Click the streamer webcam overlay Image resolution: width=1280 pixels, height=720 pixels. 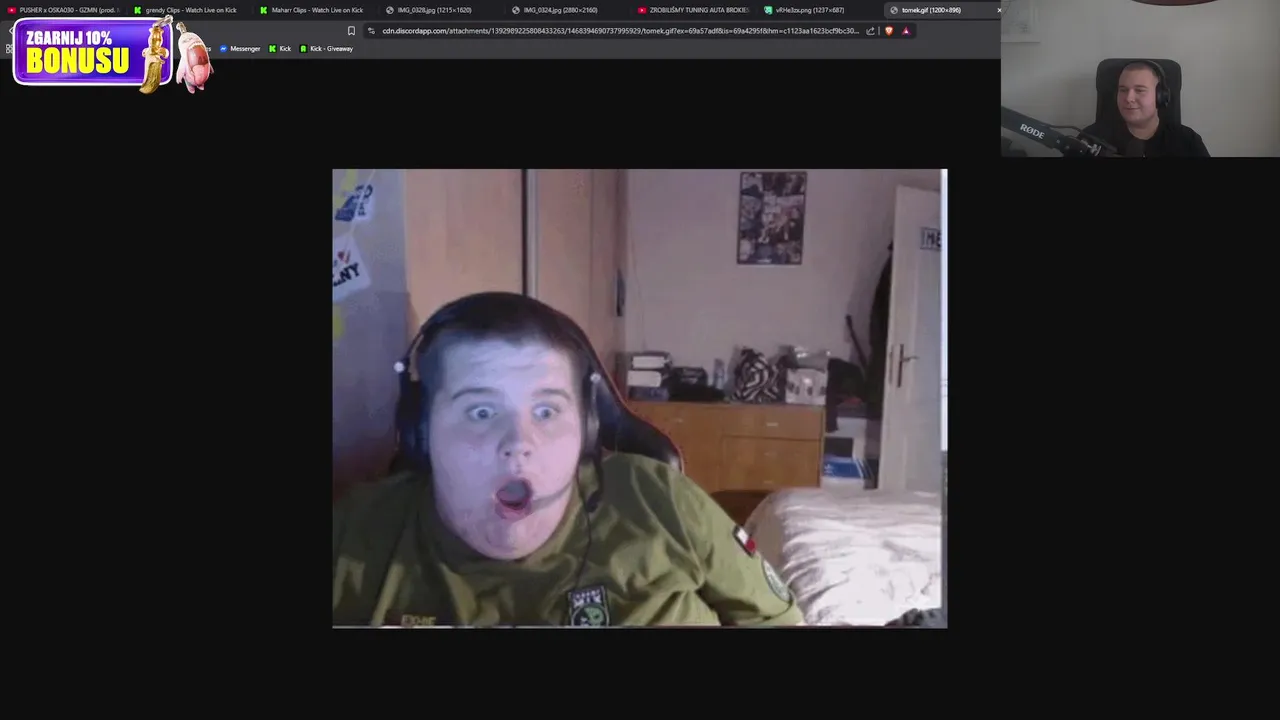1140,78
